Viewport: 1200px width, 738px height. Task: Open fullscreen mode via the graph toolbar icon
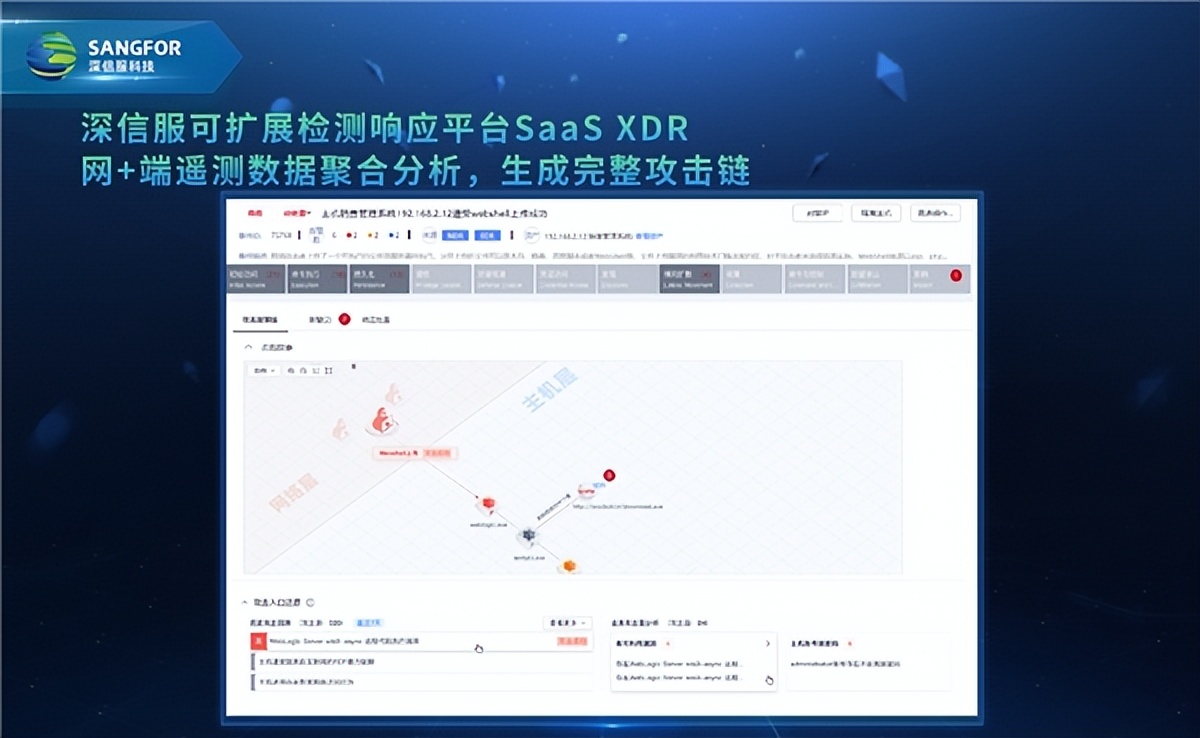pyautogui.click(x=329, y=369)
